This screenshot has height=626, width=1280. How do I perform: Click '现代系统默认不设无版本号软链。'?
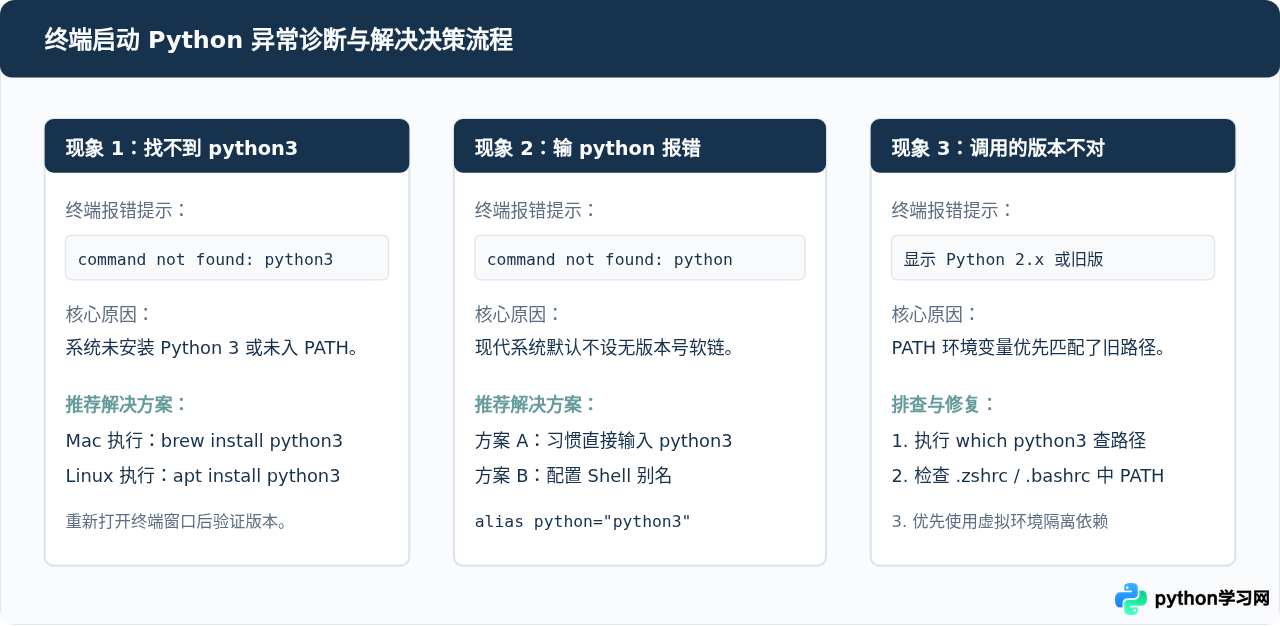605,348
